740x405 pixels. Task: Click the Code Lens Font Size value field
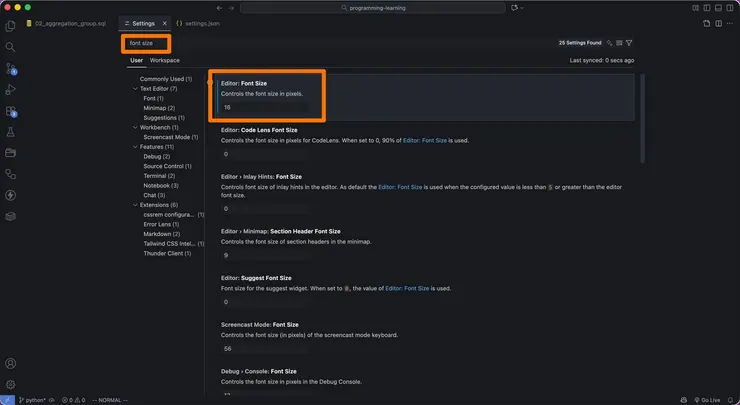click(265, 154)
